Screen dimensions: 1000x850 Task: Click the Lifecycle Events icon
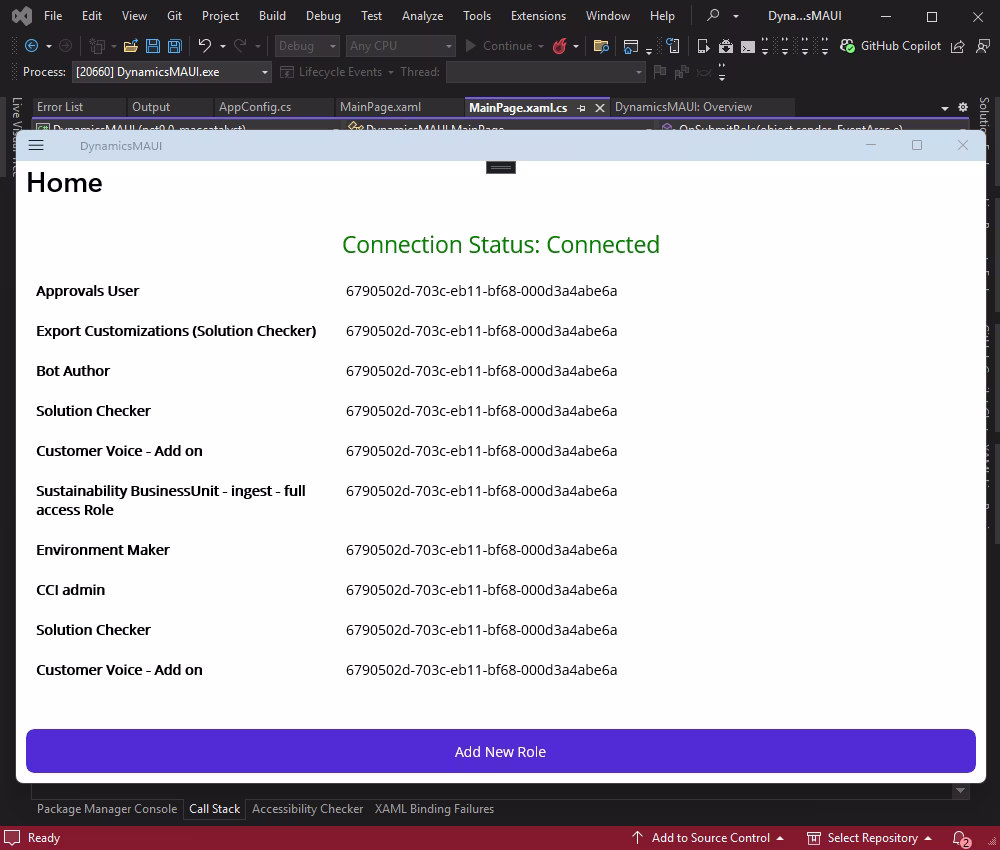287,72
